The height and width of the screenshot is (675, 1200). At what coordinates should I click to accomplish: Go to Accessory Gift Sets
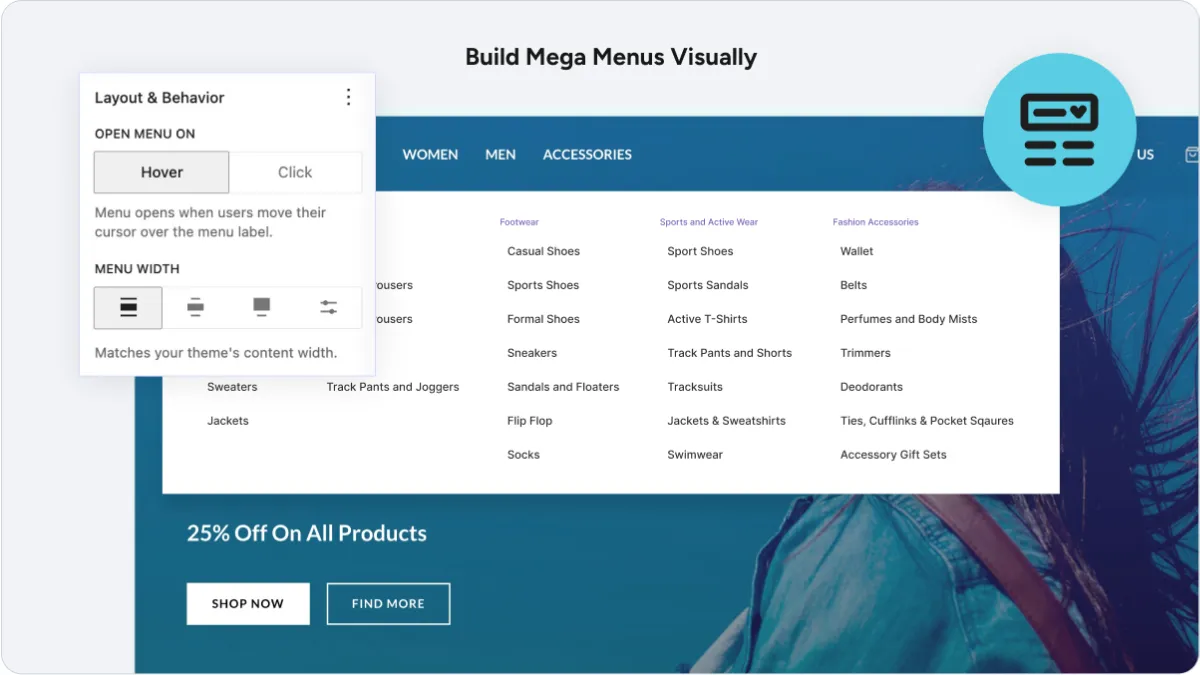click(x=893, y=455)
